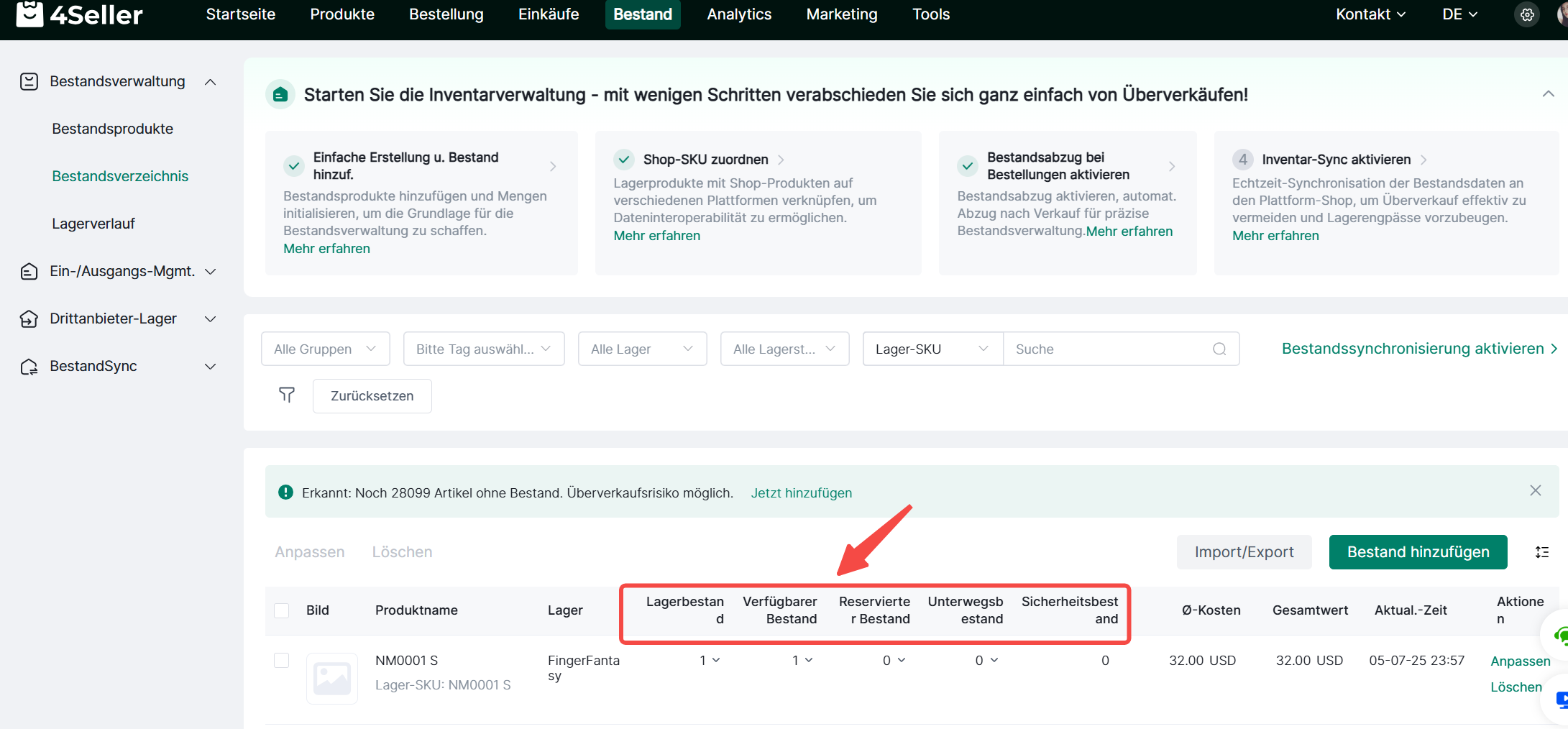Viewport: 1568px width, 729px height.
Task: Open the Alle Lager dropdown
Action: point(641,349)
